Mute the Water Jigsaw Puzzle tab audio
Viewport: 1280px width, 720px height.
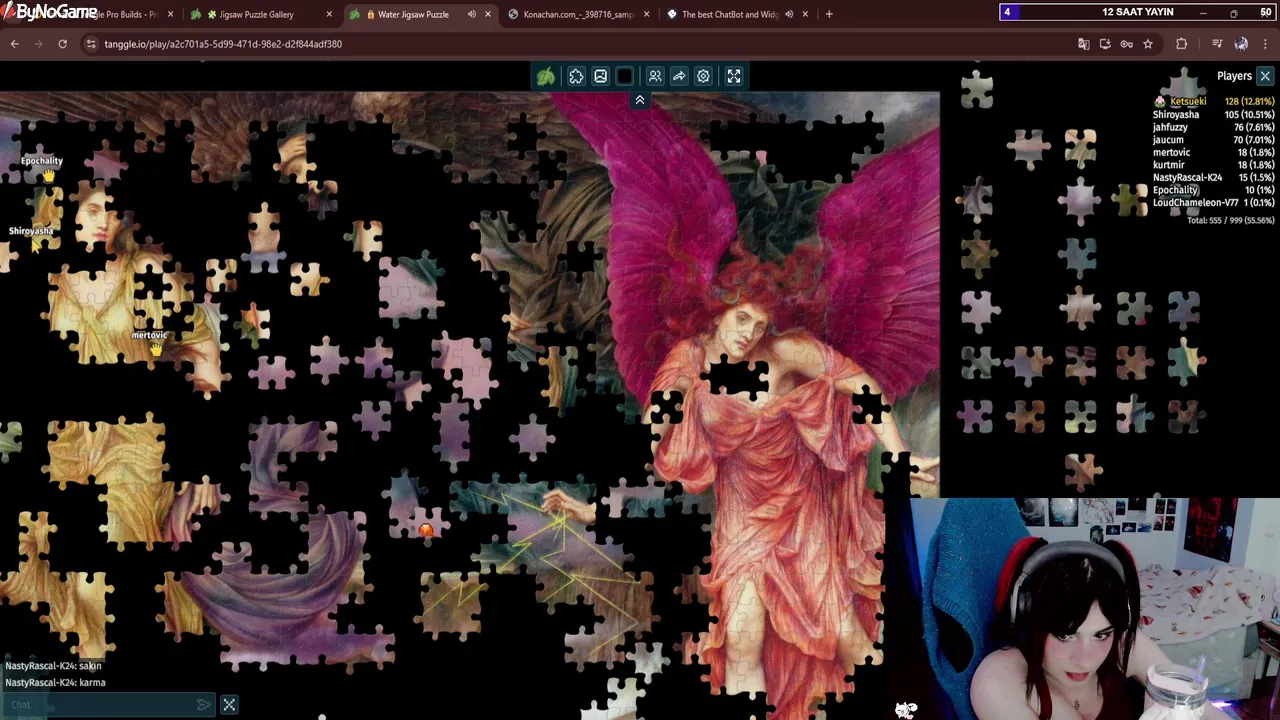[x=472, y=14]
